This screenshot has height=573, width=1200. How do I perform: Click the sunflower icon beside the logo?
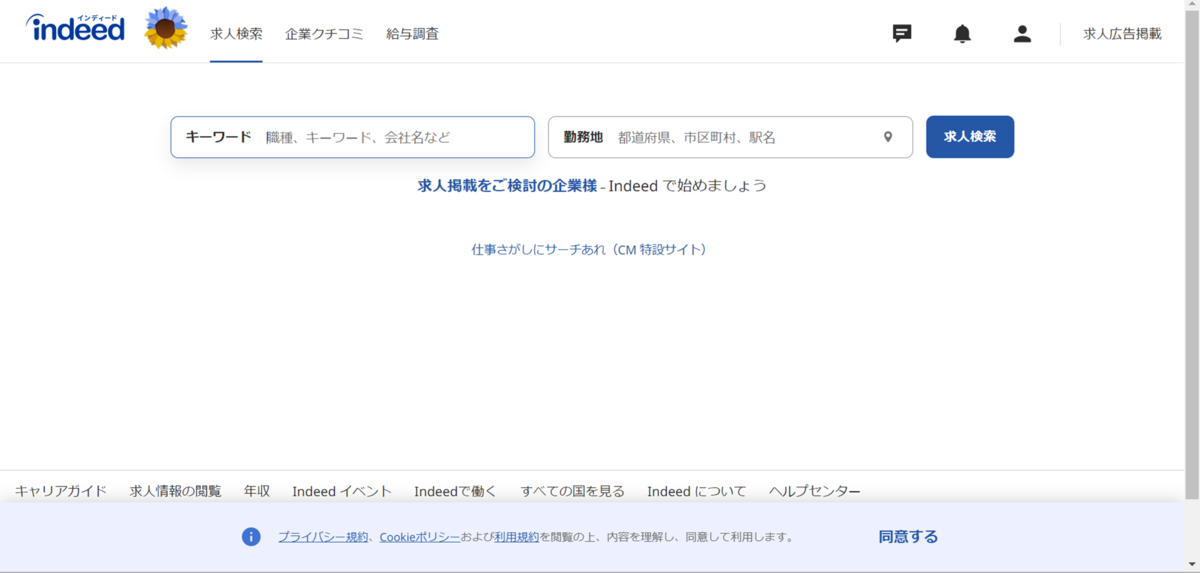(166, 28)
